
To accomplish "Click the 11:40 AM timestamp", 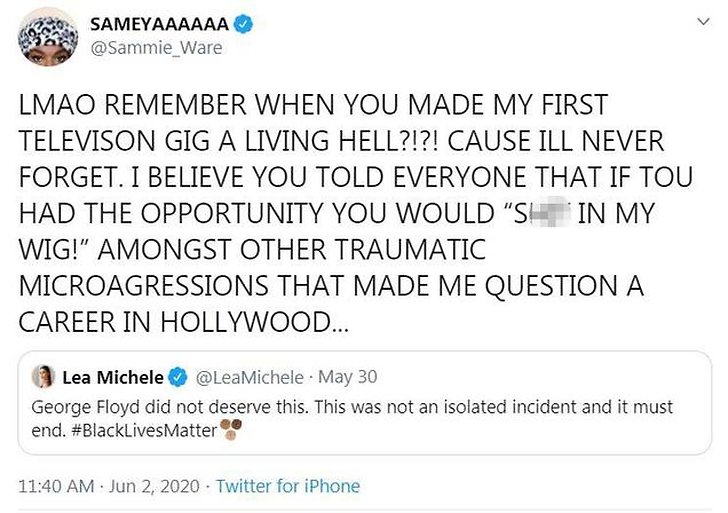I will coord(55,487).
